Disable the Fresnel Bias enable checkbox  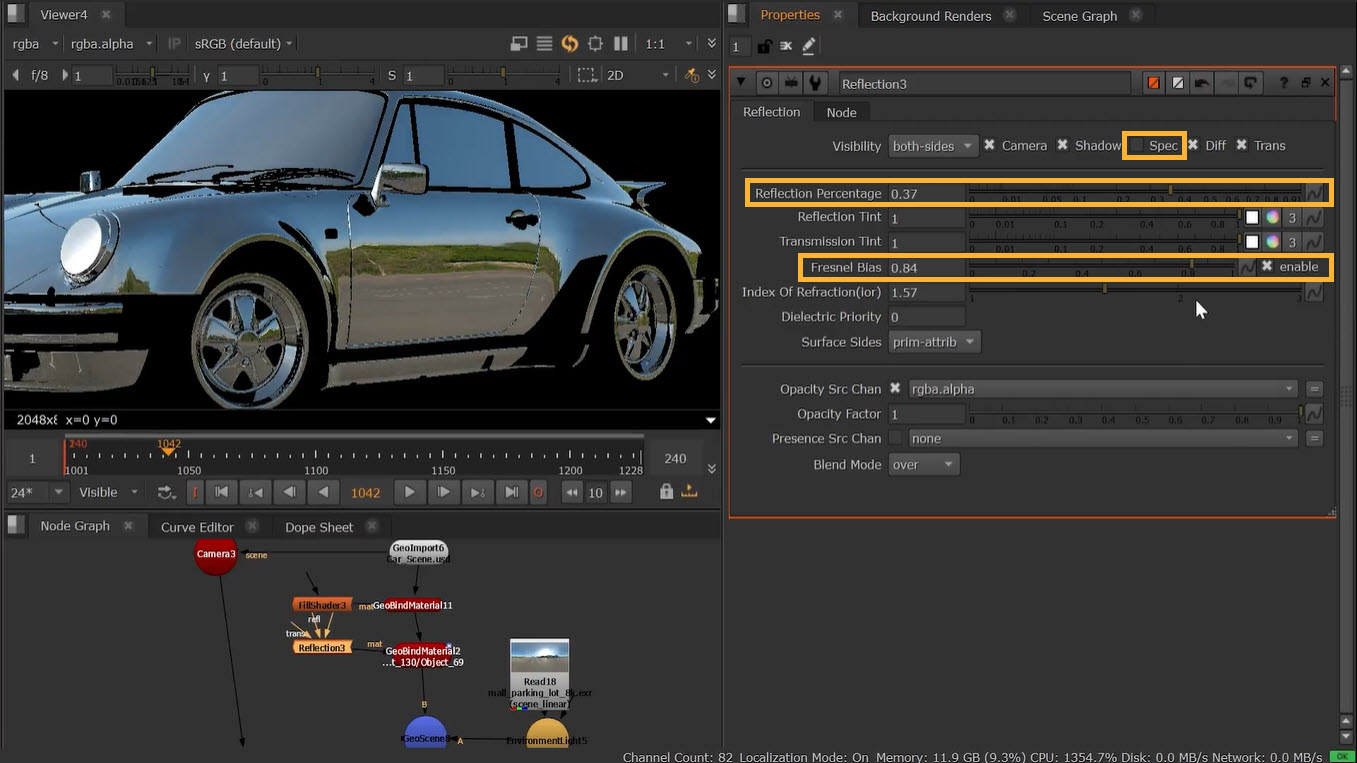pyautogui.click(x=1267, y=267)
